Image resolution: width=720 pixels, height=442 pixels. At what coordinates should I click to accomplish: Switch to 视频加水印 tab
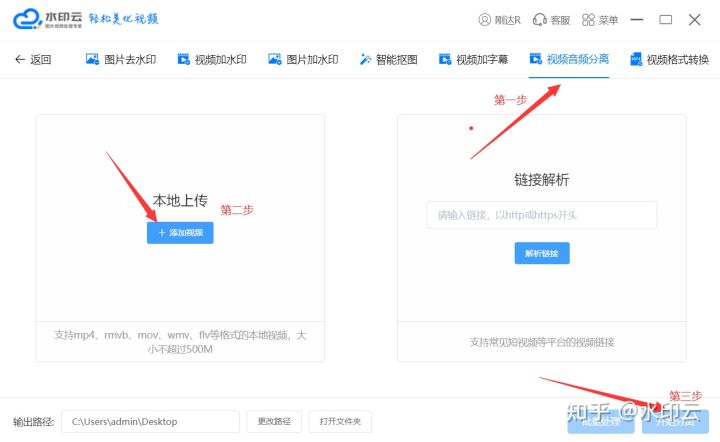[212, 59]
